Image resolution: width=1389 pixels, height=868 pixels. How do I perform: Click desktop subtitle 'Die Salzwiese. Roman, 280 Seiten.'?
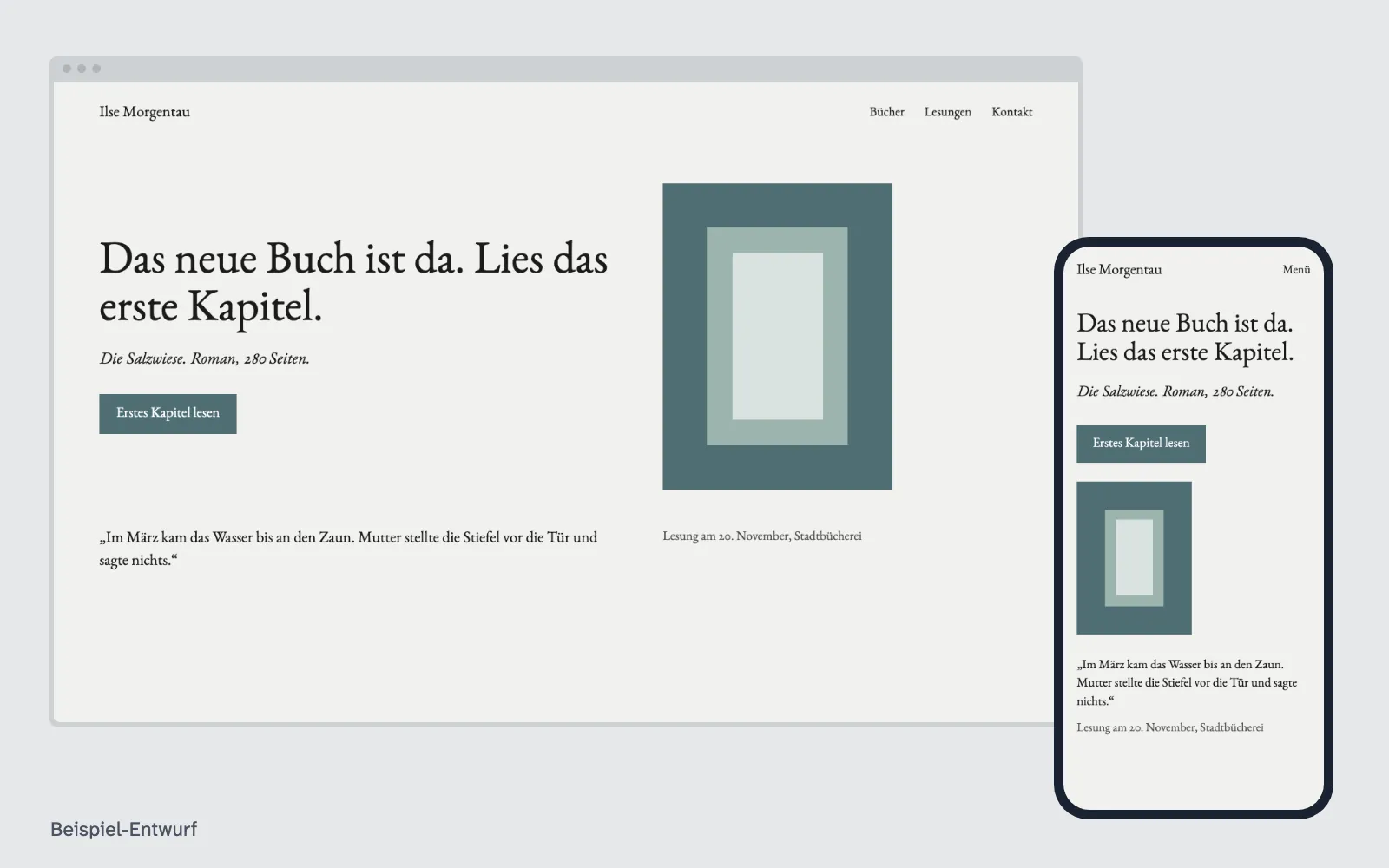point(204,358)
